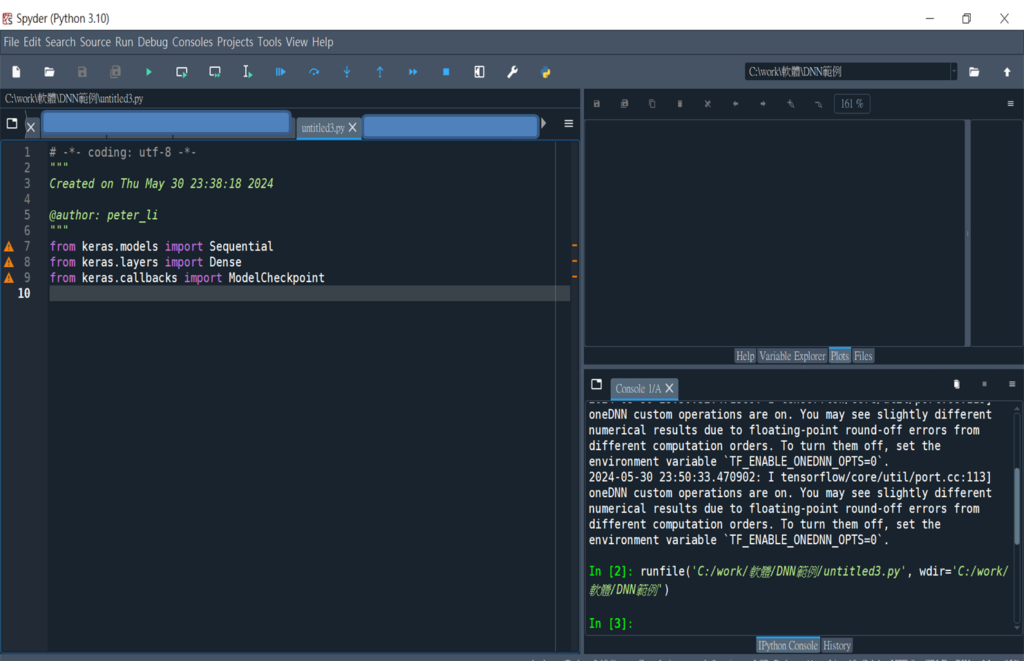
Task: Open the Debug menu
Action: click(153, 42)
